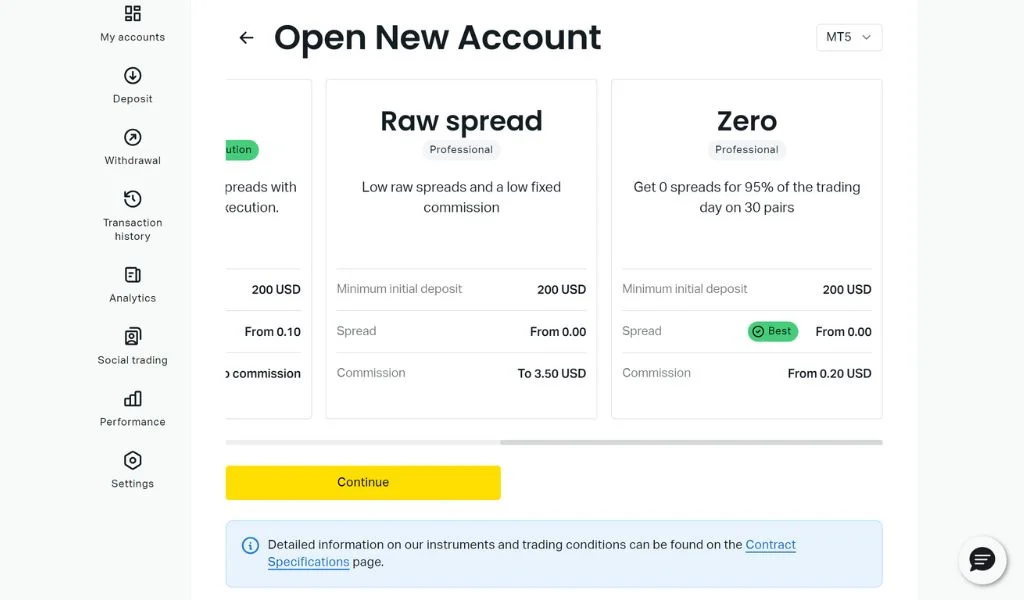This screenshot has width=1024, height=600.
Task: Open the Deposit icon in sidebar
Action: click(131, 76)
